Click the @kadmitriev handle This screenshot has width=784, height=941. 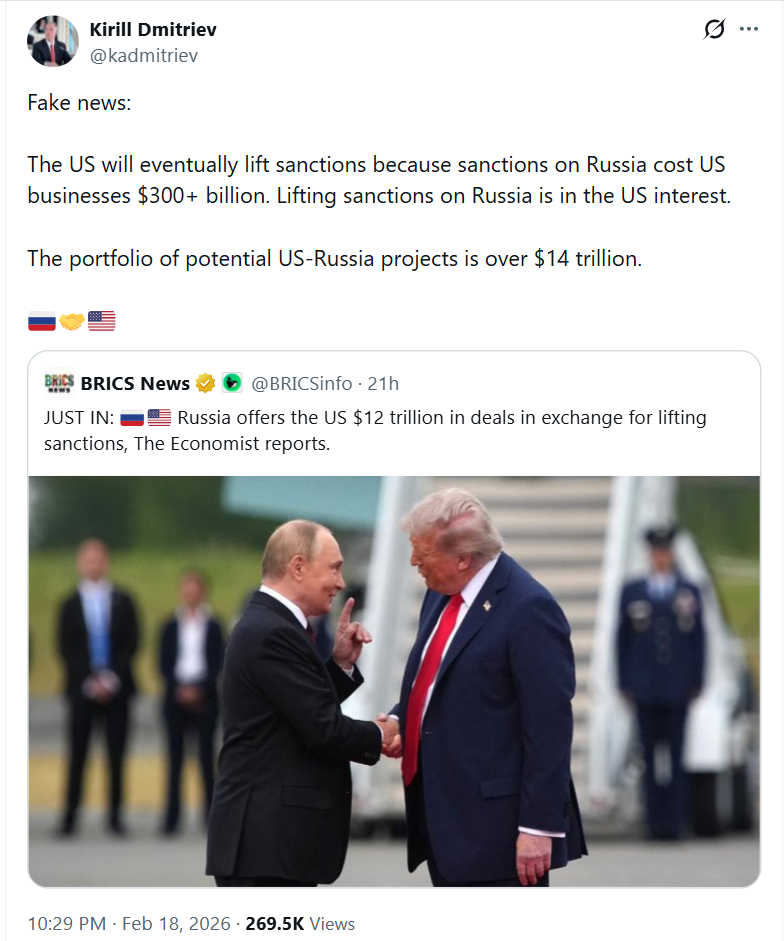(143, 55)
